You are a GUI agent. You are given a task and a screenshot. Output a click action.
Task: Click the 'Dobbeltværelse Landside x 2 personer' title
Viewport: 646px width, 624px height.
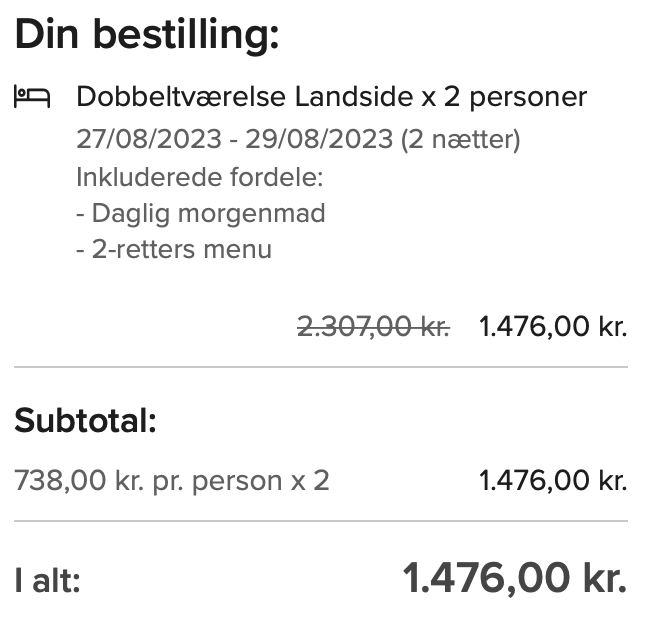pyautogui.click(x=332, y=97)
